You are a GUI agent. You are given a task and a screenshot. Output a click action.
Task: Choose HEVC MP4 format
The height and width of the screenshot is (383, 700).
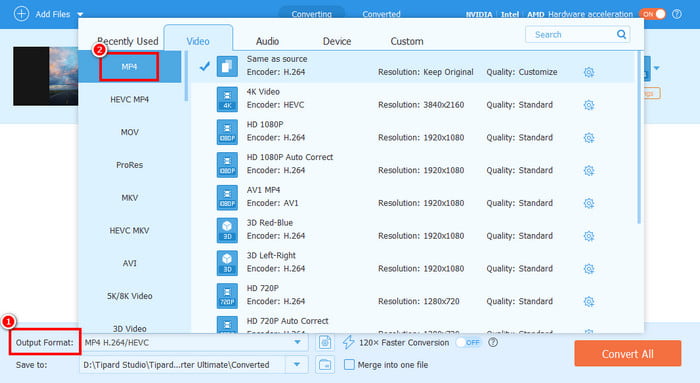[129, 99]
